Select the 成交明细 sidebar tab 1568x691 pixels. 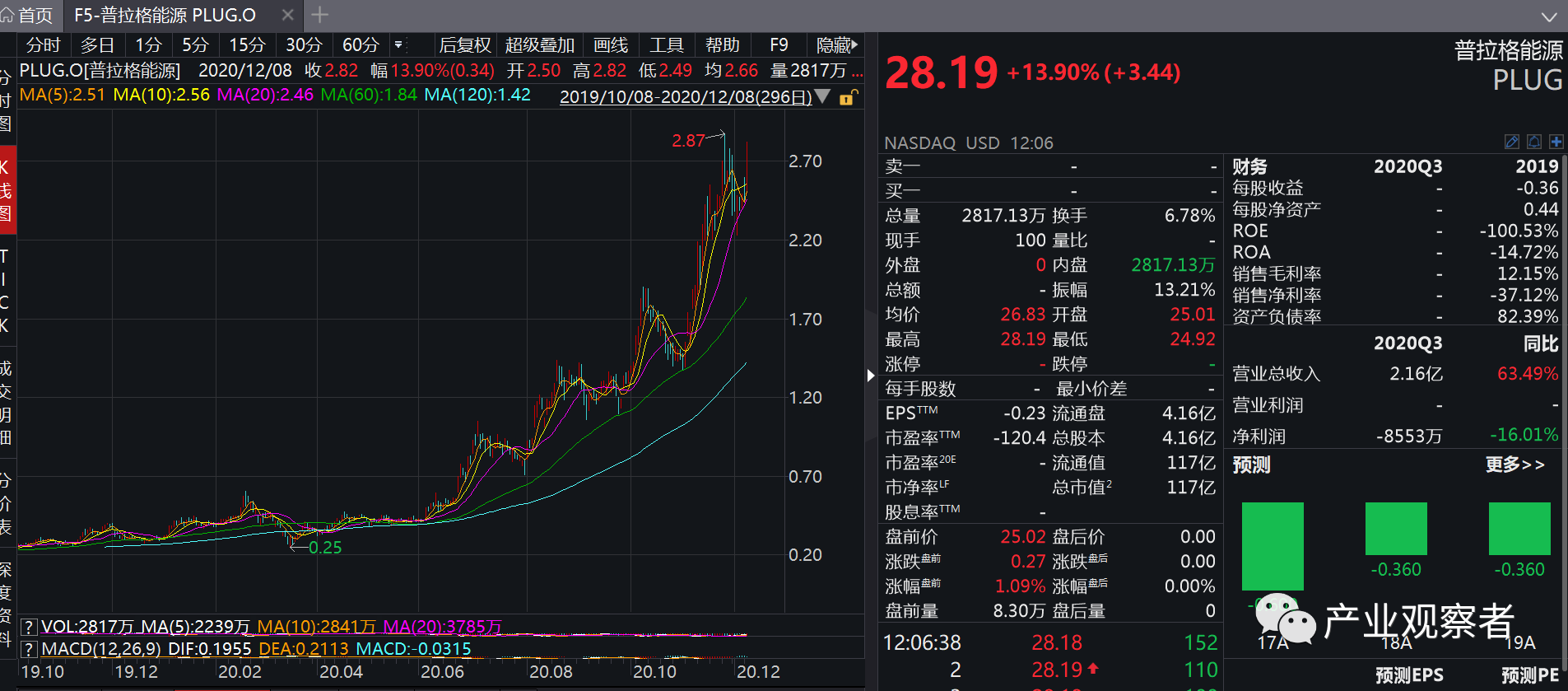tap(6, 403)
